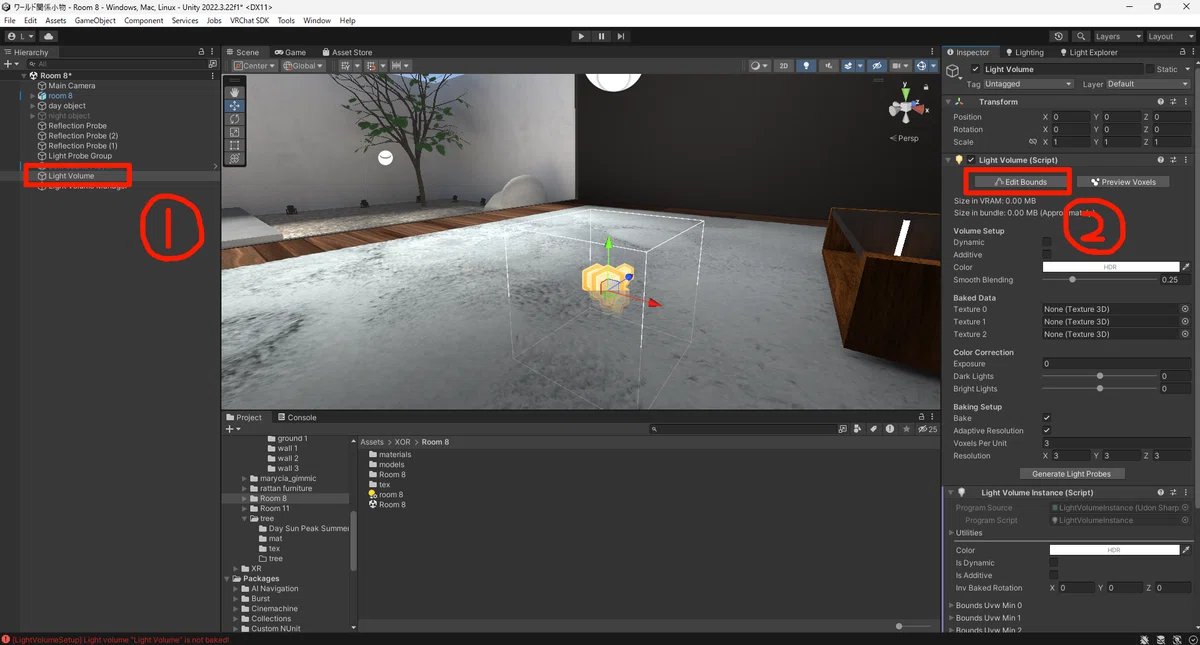Open the cloud services icon
The height and width of the screenshot is (645, 1200).
(48, 36)
